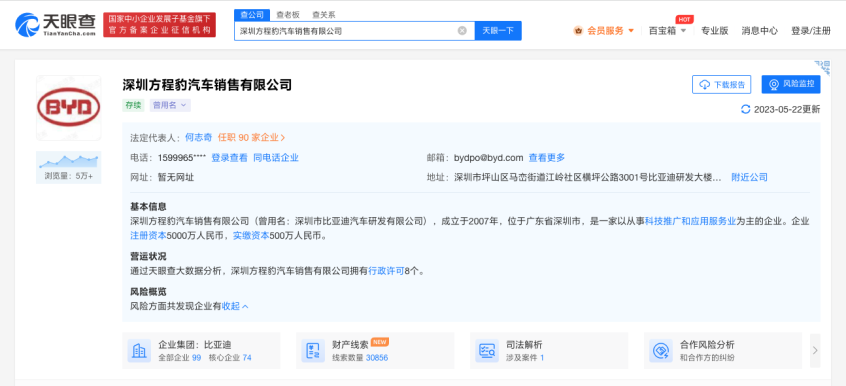This screenshot has height=386, width=846.
Task: Show next cards with the right arrow
Action: pos(815,350)
